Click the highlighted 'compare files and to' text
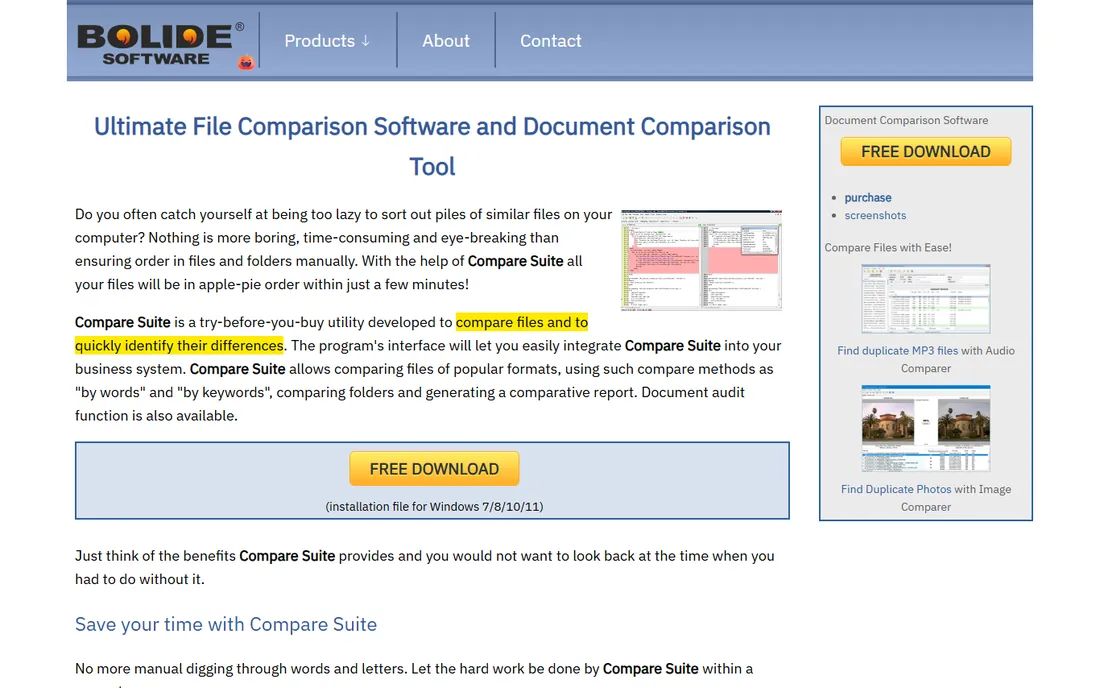Screen dimensions: 1100x688 click(522, 322)
